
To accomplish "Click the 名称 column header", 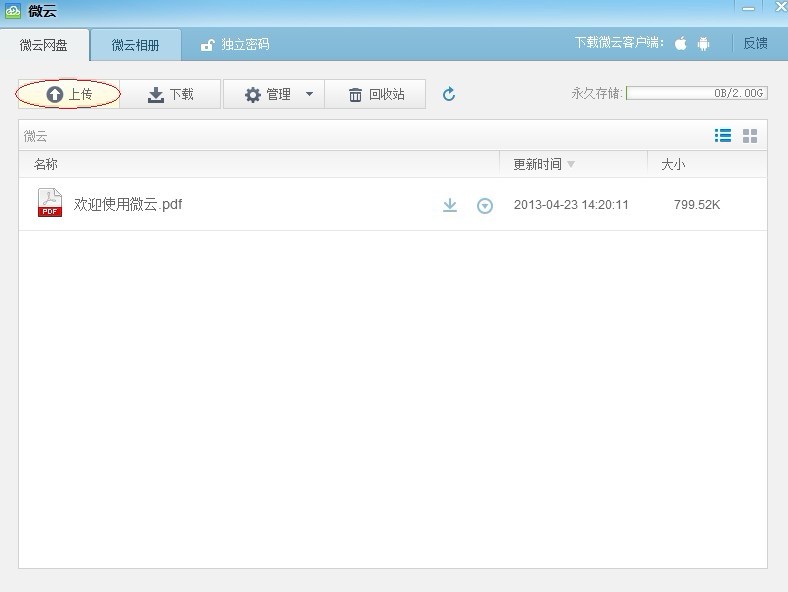I will tap(46, 164).
